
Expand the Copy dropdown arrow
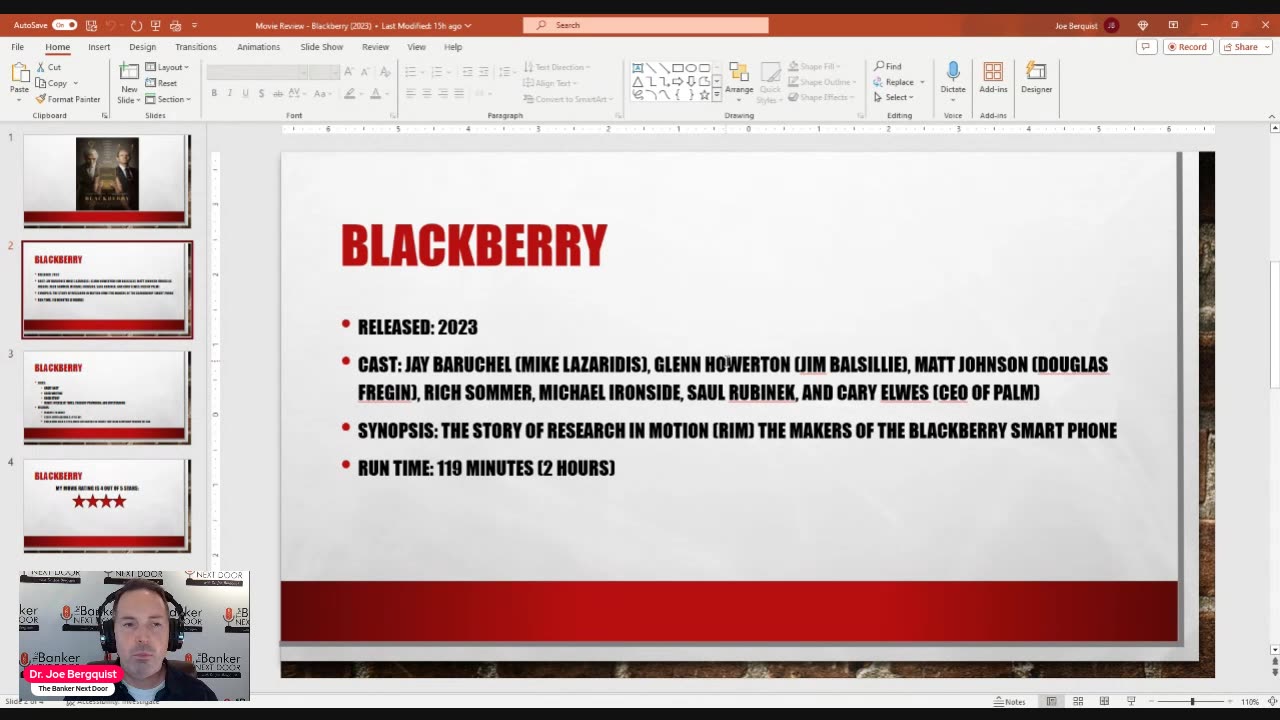tap(75, 83)
